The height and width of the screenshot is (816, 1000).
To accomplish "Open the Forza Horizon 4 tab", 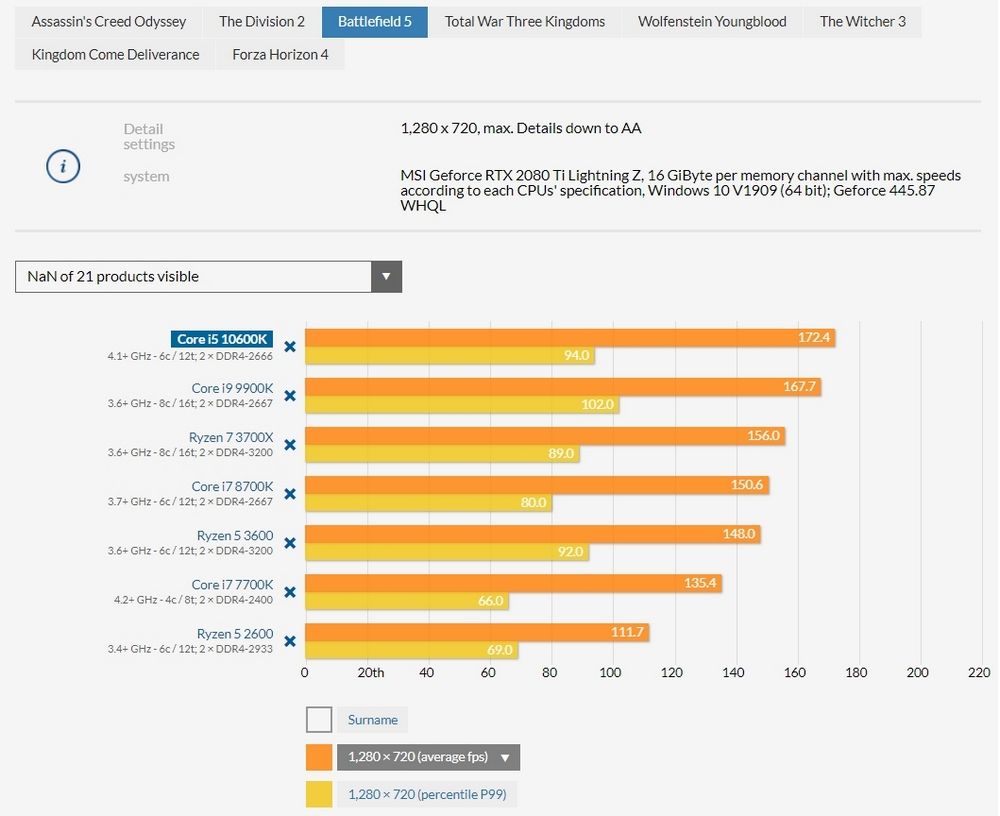I will [x=280, y=54].
